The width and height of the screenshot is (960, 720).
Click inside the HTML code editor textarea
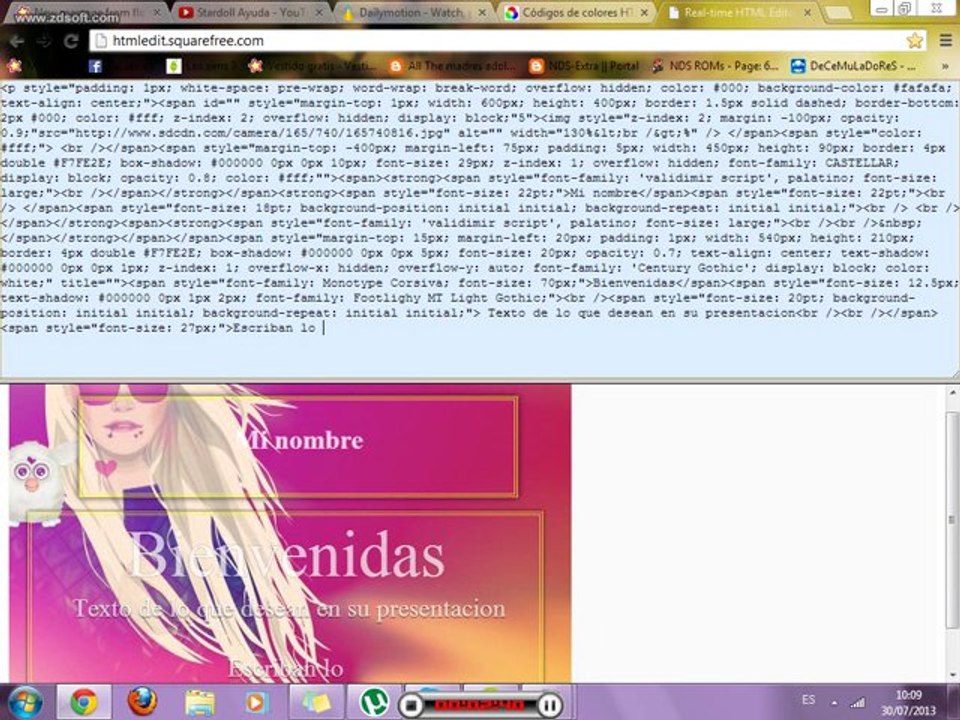tap(480, 229)
